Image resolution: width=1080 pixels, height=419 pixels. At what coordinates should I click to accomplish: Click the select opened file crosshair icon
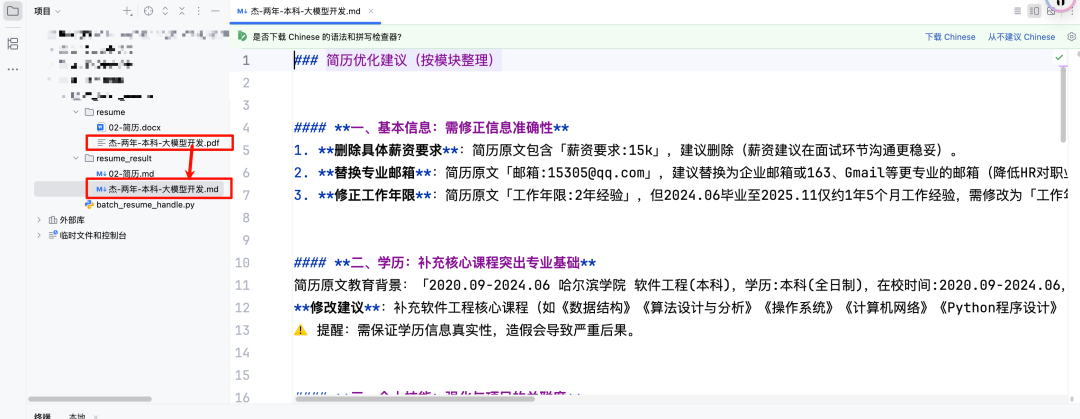click(x=149, y=11)
